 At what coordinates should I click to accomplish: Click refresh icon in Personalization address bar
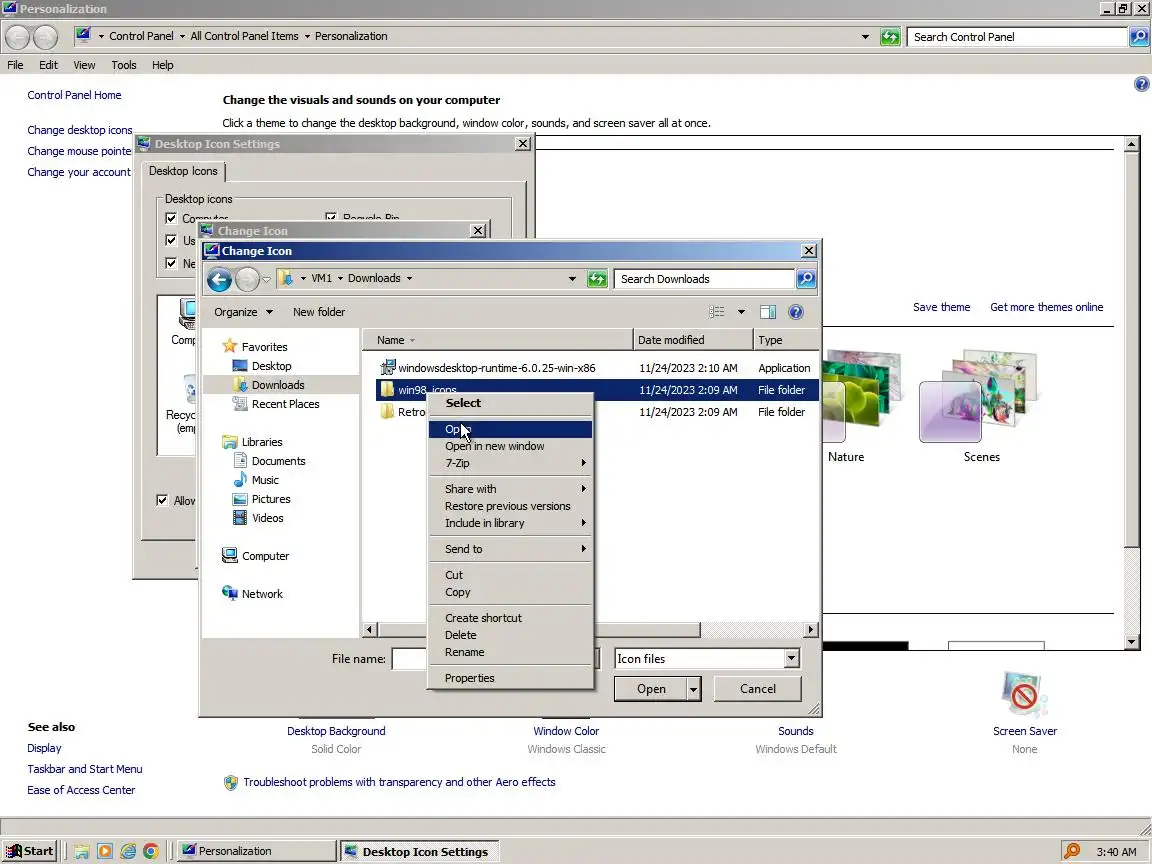click(x=890, y=37)
